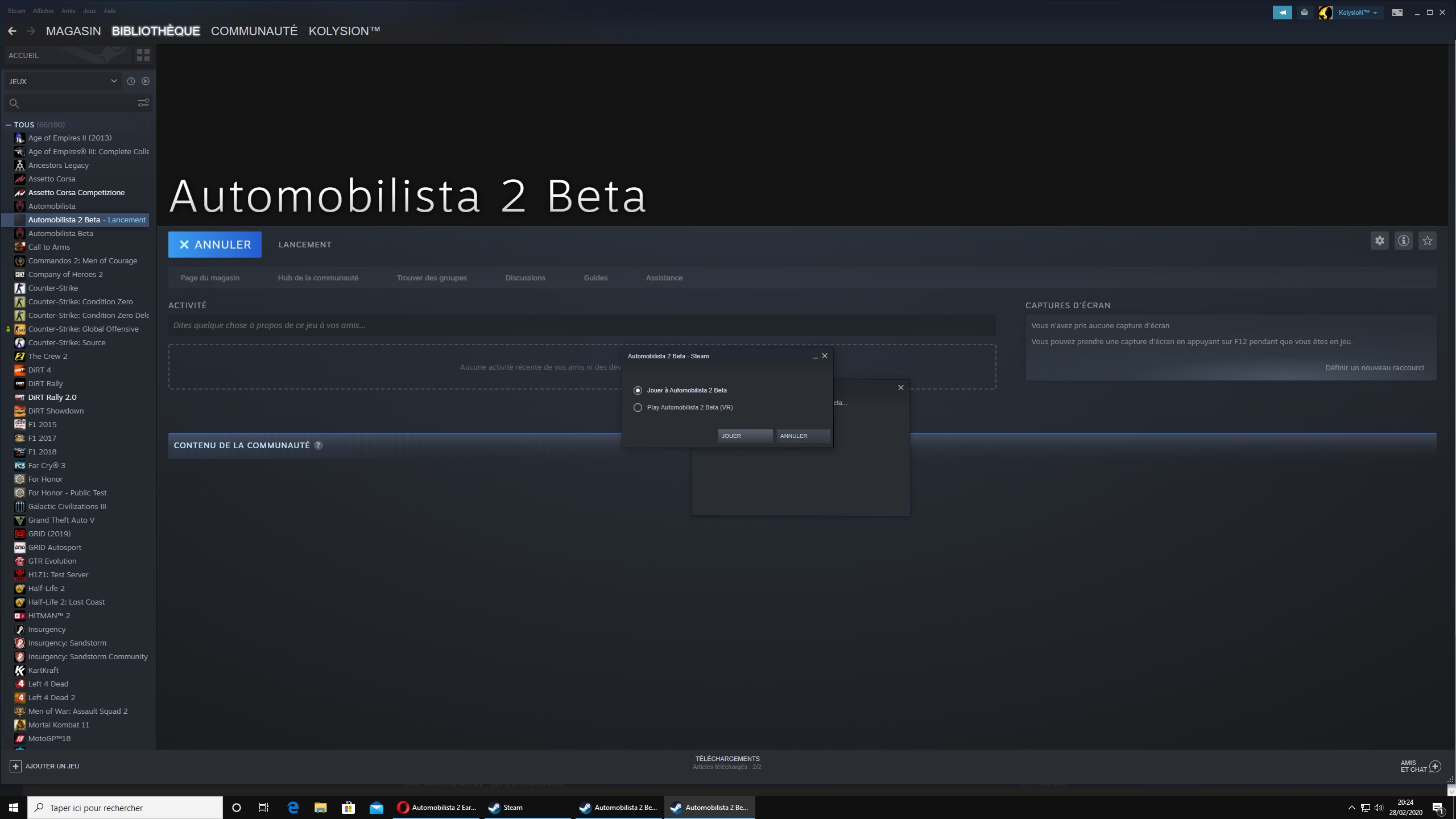Viewport: 1456px width, 819px height.
Task: Open Hub de la communauté link
Action: tap(318, 278)
